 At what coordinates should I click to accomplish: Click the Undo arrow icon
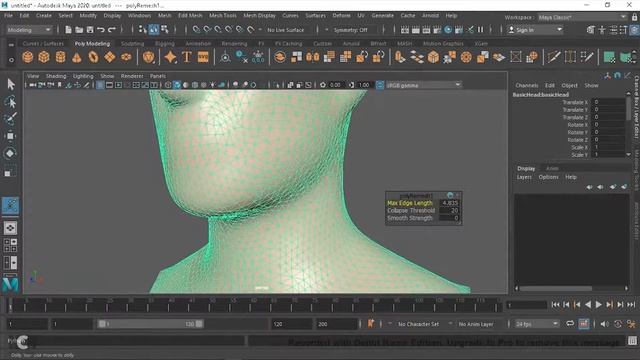pyautogui.click(x=100, y=30)
